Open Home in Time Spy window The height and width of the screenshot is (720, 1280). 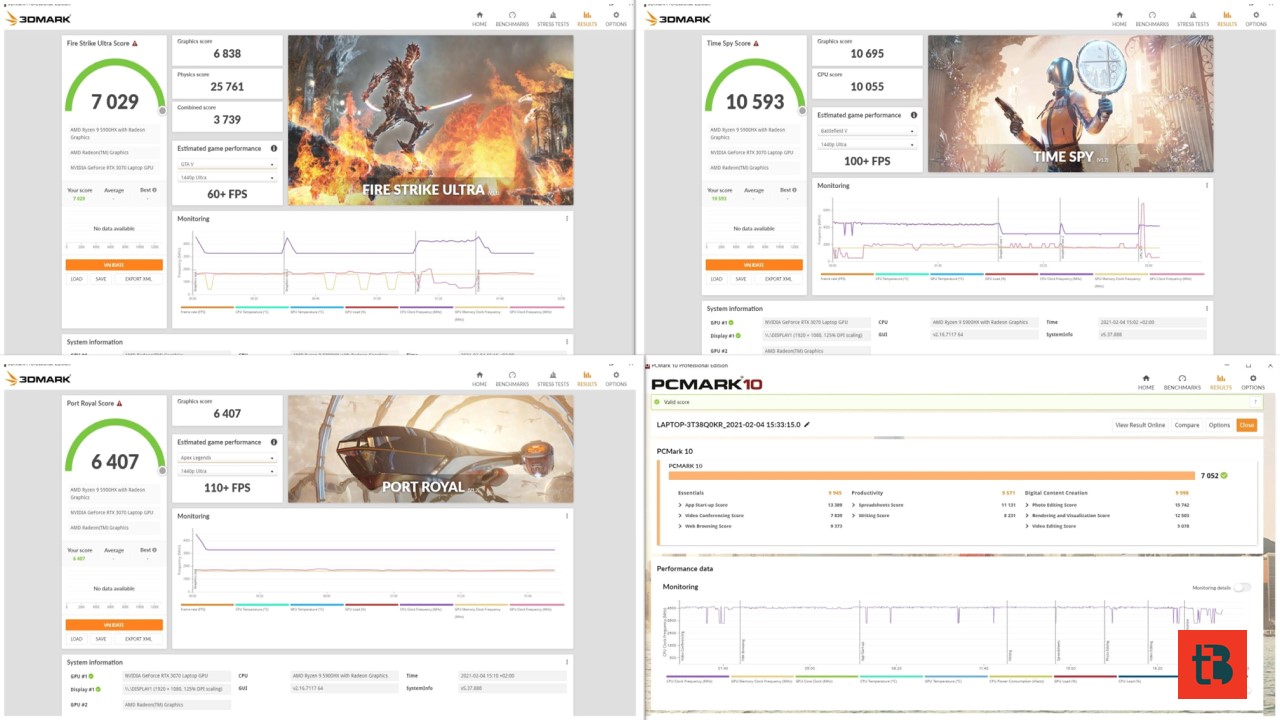pyautogui.click(x=1119, y=18)
